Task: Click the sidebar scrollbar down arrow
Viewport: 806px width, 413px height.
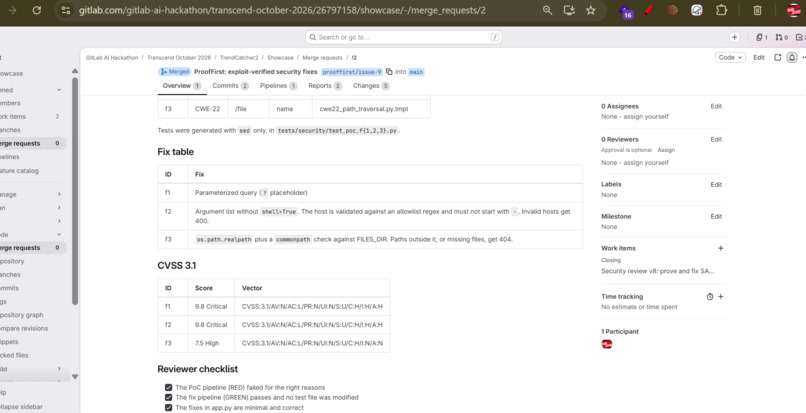Action: (x=75, y=377)
